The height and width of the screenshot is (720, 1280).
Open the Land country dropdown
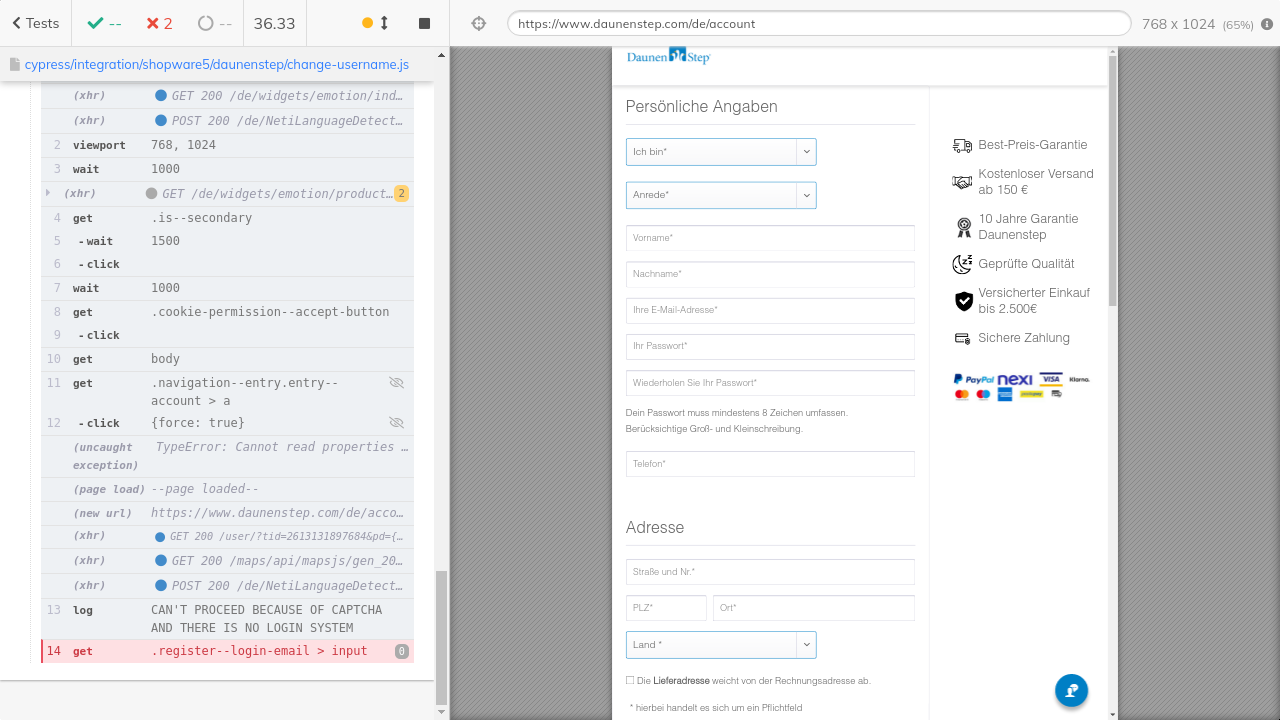(x=721, y=645)
